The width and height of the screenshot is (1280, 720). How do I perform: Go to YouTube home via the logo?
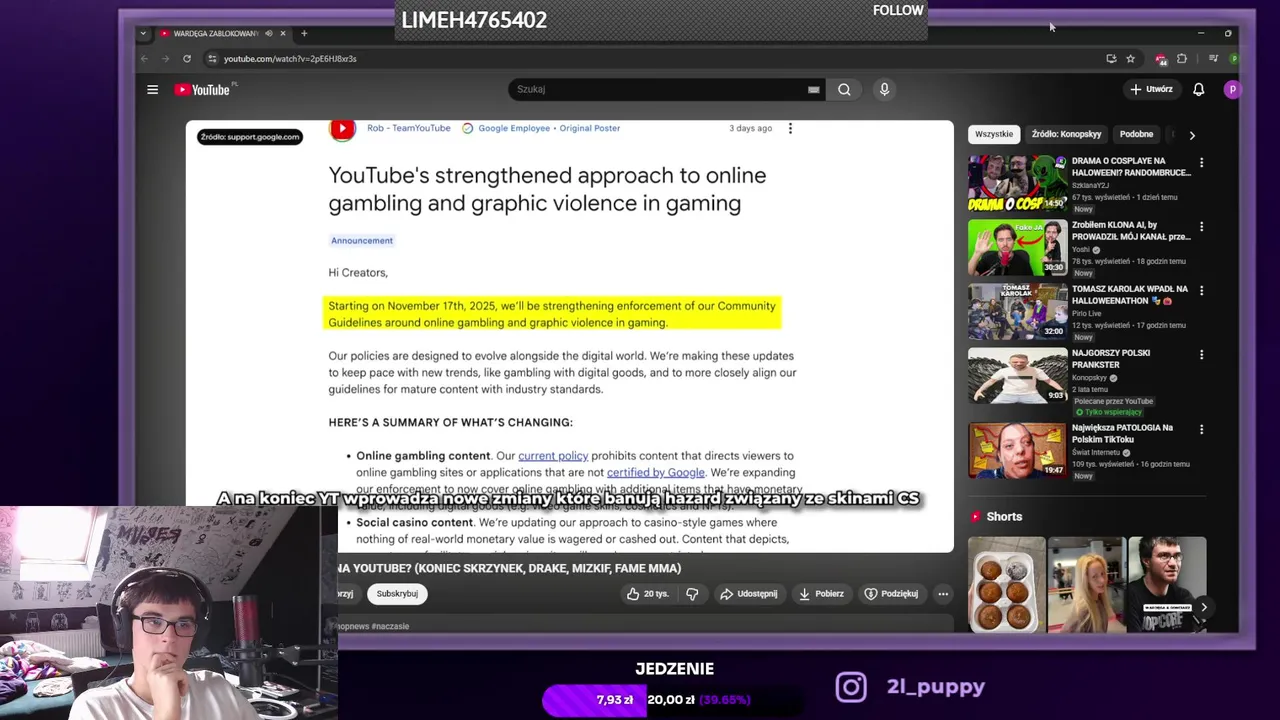[202, 90]
